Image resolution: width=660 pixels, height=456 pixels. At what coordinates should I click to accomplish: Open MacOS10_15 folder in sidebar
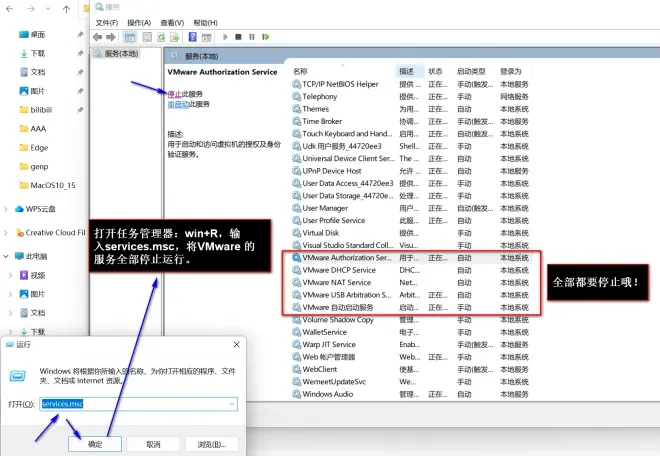tap(48, 185)
